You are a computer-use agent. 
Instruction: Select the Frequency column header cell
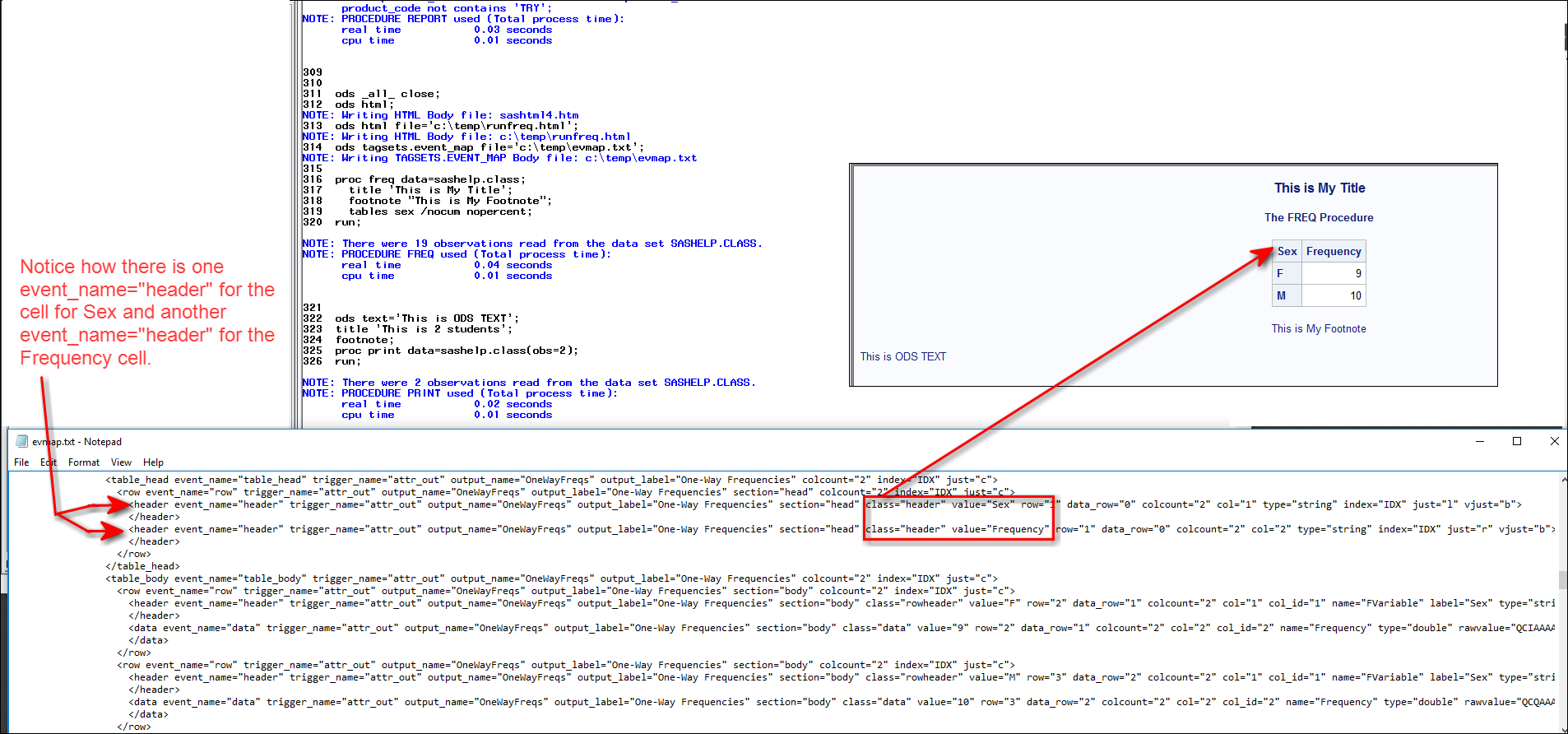pyautogui.click(x=1334, y=252)
